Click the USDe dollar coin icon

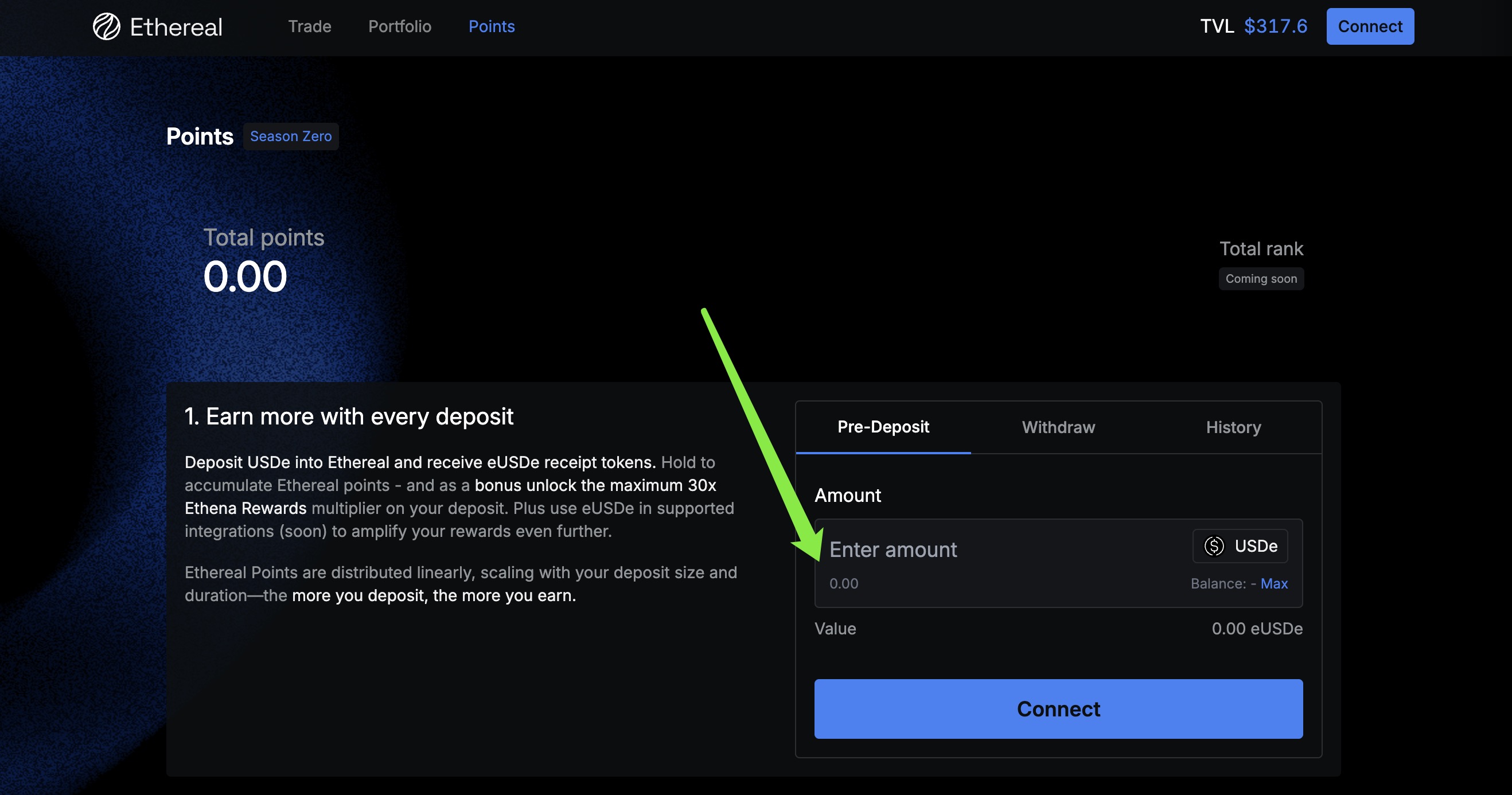click(x=1214, y=546)
